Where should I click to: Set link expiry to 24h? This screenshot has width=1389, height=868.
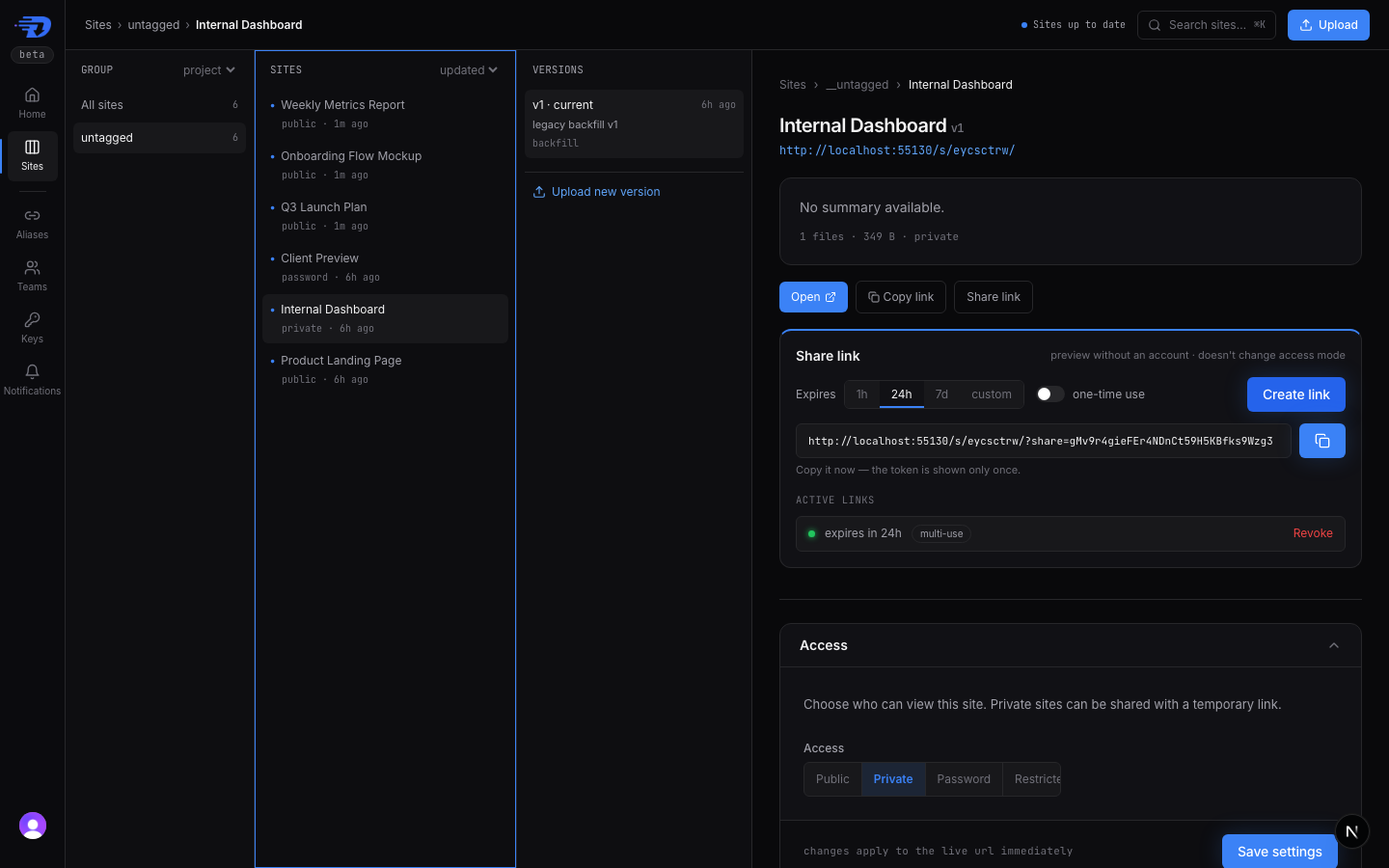pos(902,394)
